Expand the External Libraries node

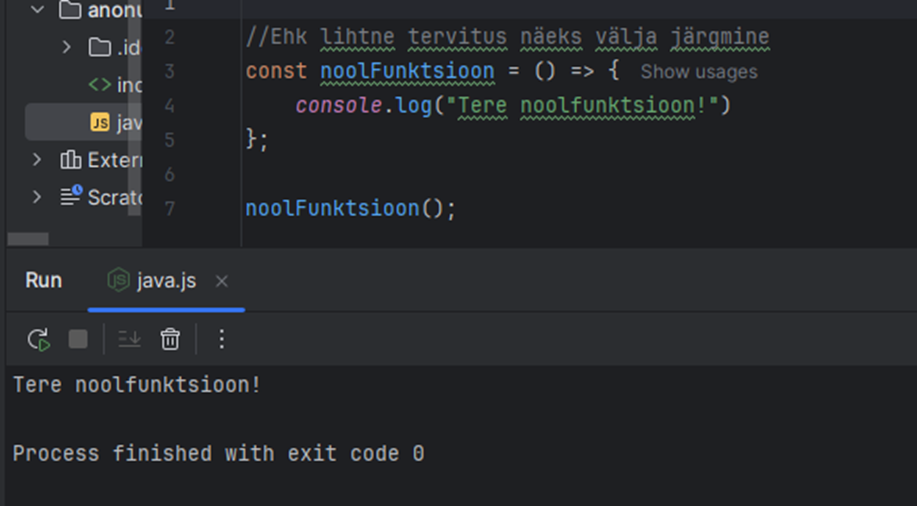[38, 160]
